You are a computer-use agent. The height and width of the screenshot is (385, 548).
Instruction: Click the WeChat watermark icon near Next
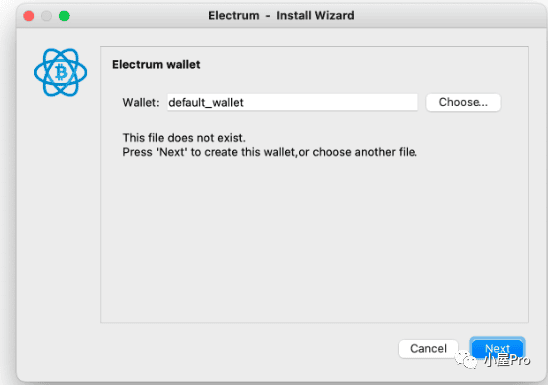[466, 359]
